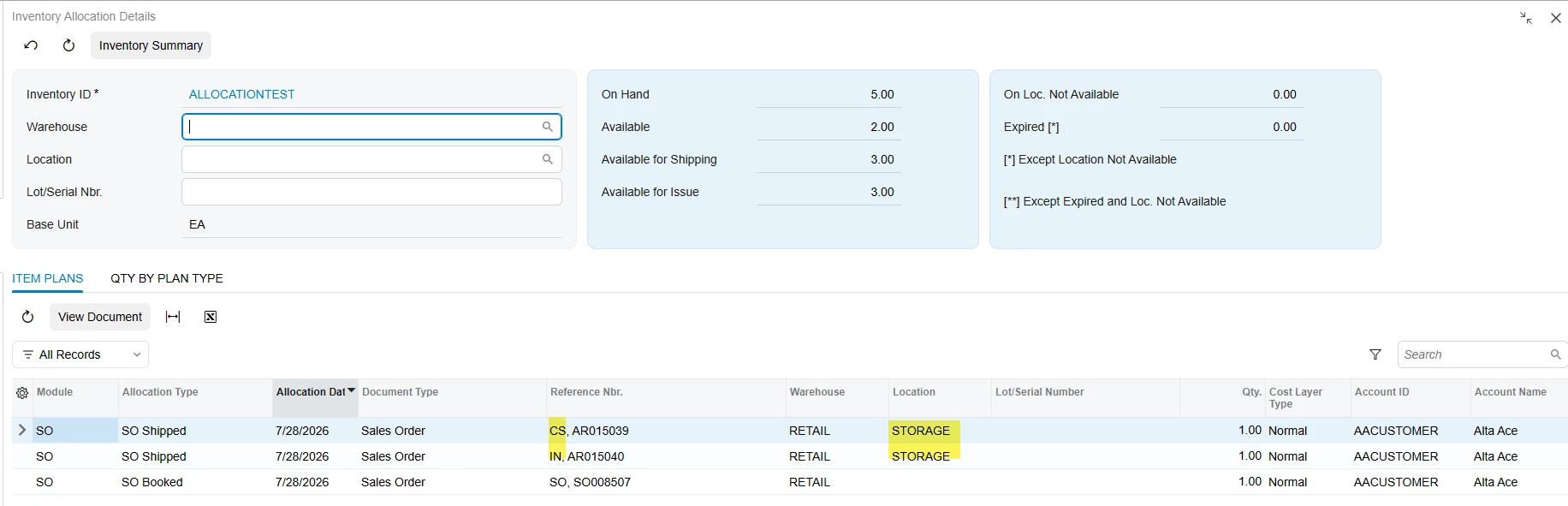Viewport: 1568px width, 506px height.
Task: Open the Warehouse lookup magnifier icon
Action: coord(548,127)
